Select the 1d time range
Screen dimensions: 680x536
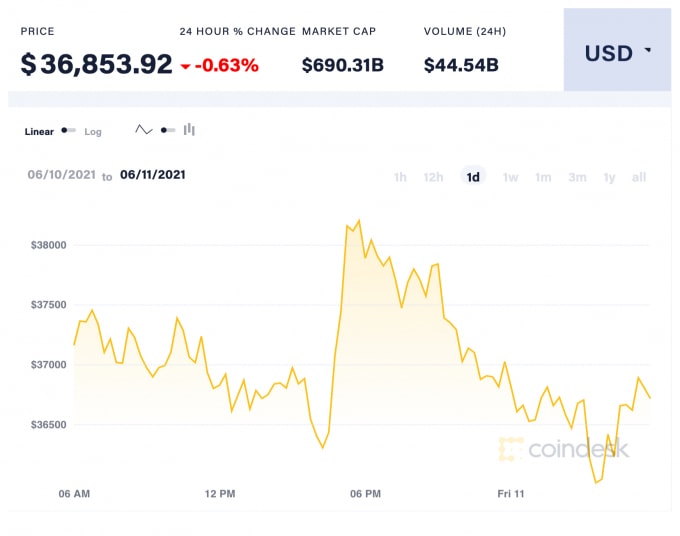(x=473, y=177)
